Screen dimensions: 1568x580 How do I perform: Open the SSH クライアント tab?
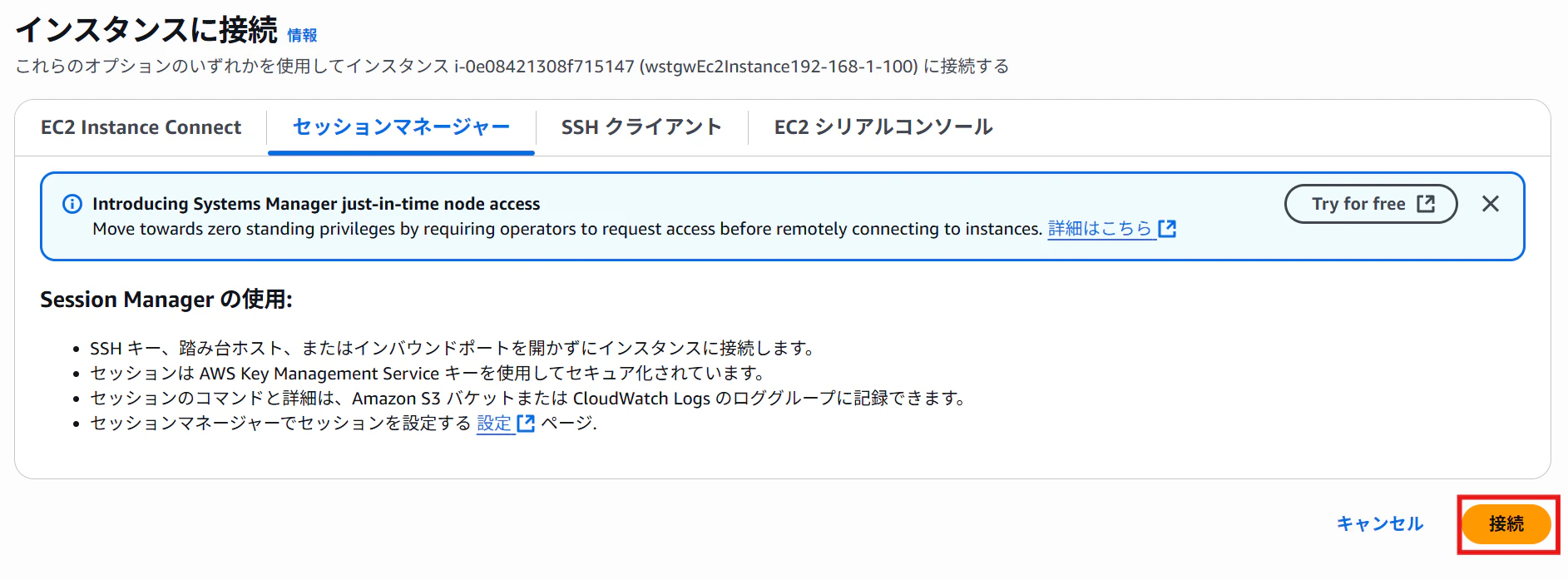tap(641, 127)
